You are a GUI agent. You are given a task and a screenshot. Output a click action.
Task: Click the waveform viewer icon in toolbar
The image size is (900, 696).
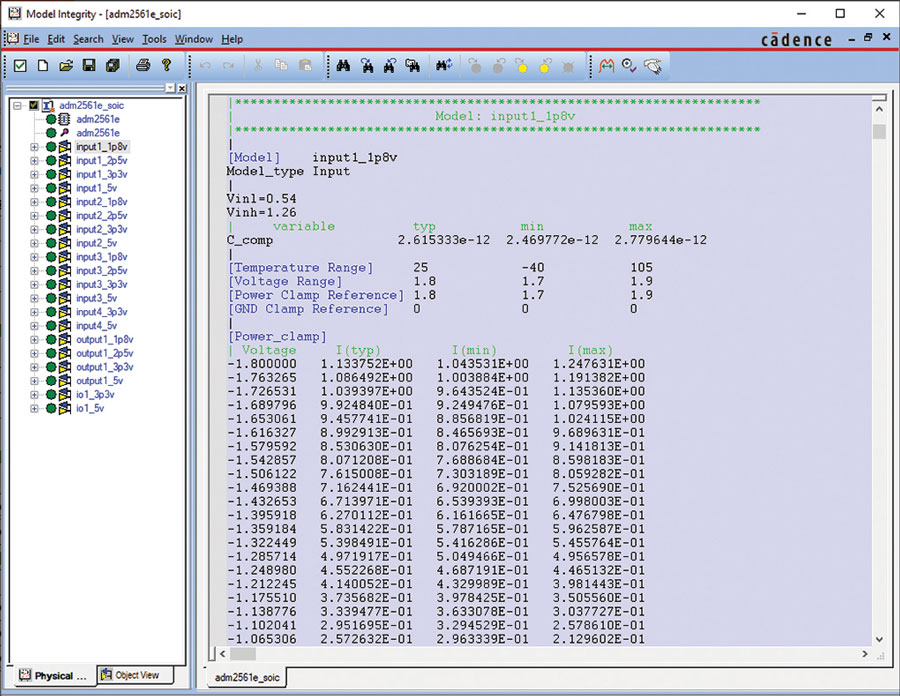(606, 66)
